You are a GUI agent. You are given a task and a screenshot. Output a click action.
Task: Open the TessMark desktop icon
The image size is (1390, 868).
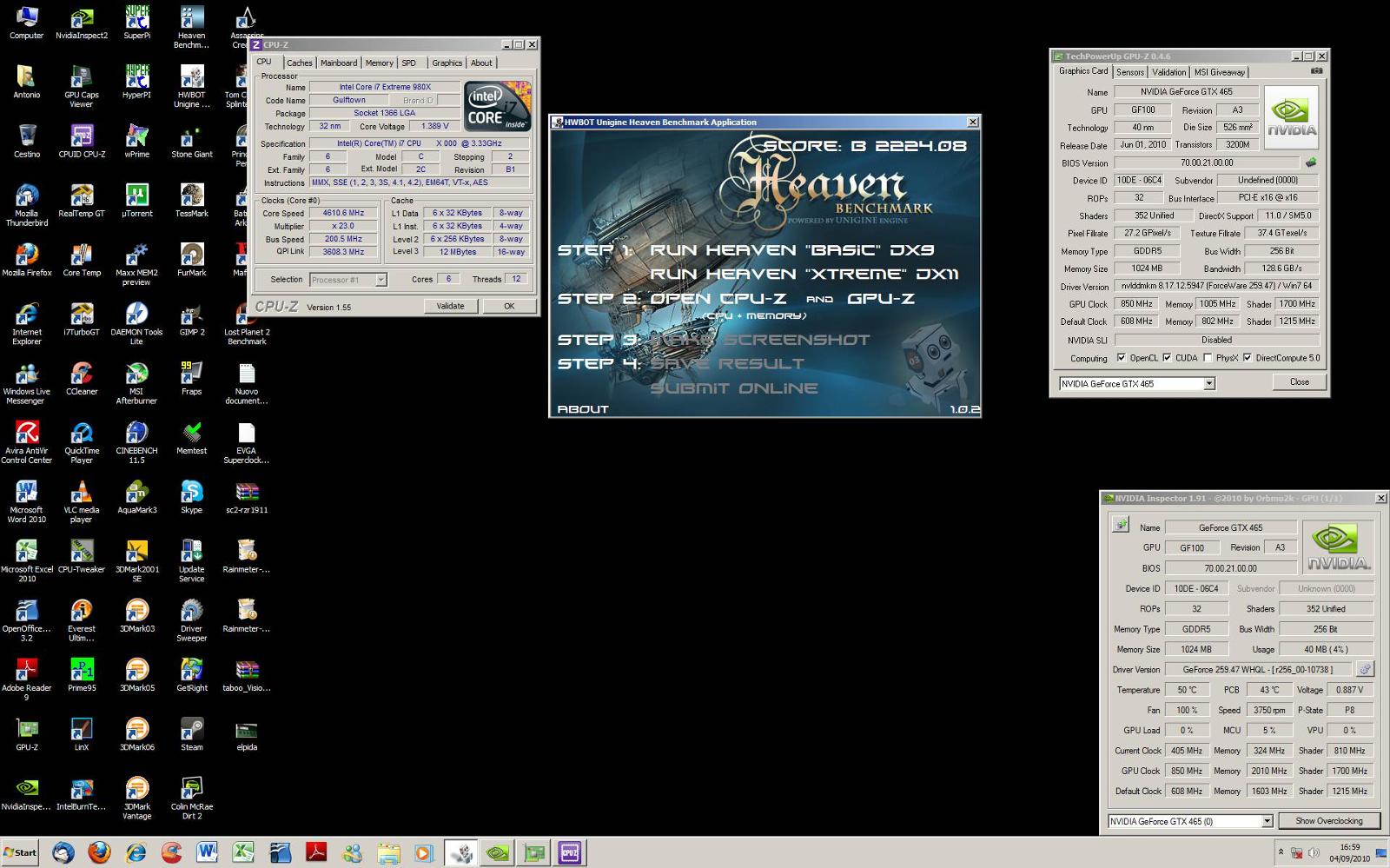[191, 201]
